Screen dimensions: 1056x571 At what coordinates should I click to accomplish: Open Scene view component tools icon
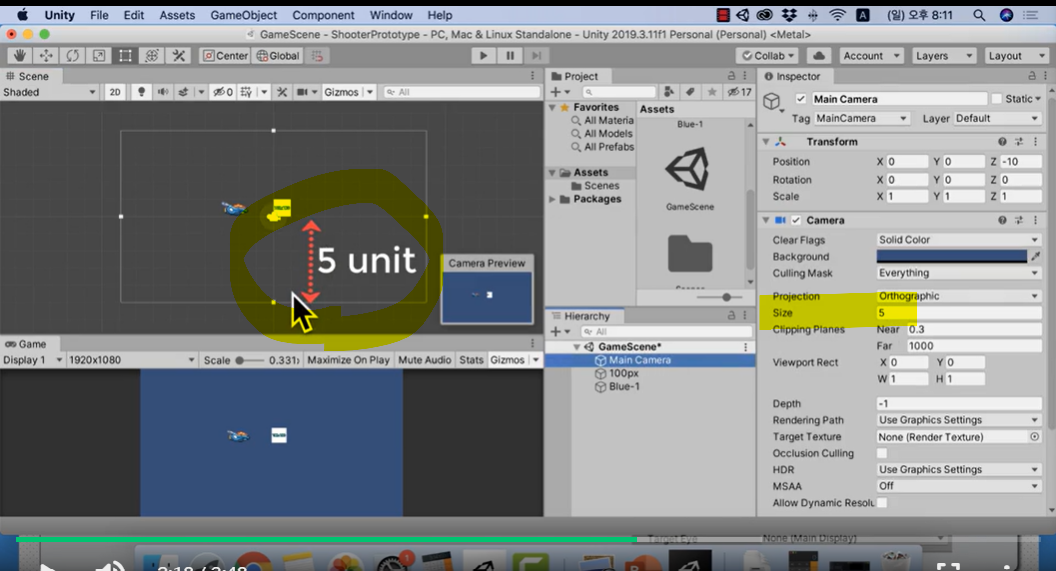pyautogui.click(x=282, y=92)
